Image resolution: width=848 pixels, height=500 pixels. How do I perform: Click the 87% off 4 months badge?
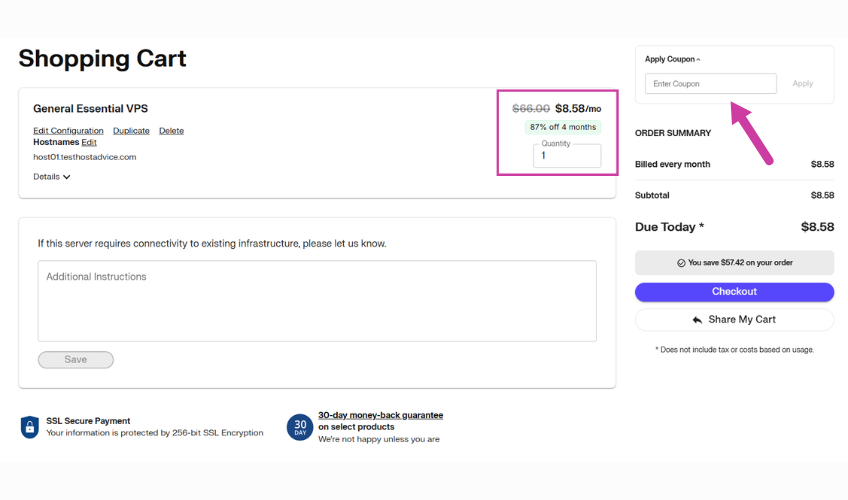tap(563, 127)
